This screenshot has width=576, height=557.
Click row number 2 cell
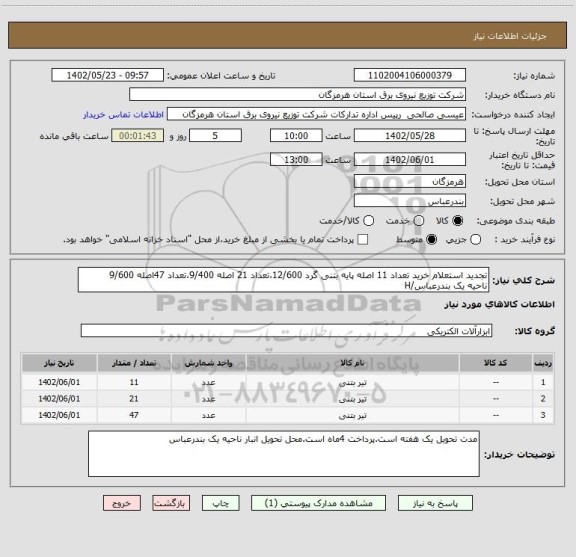(x=543, y=399)
